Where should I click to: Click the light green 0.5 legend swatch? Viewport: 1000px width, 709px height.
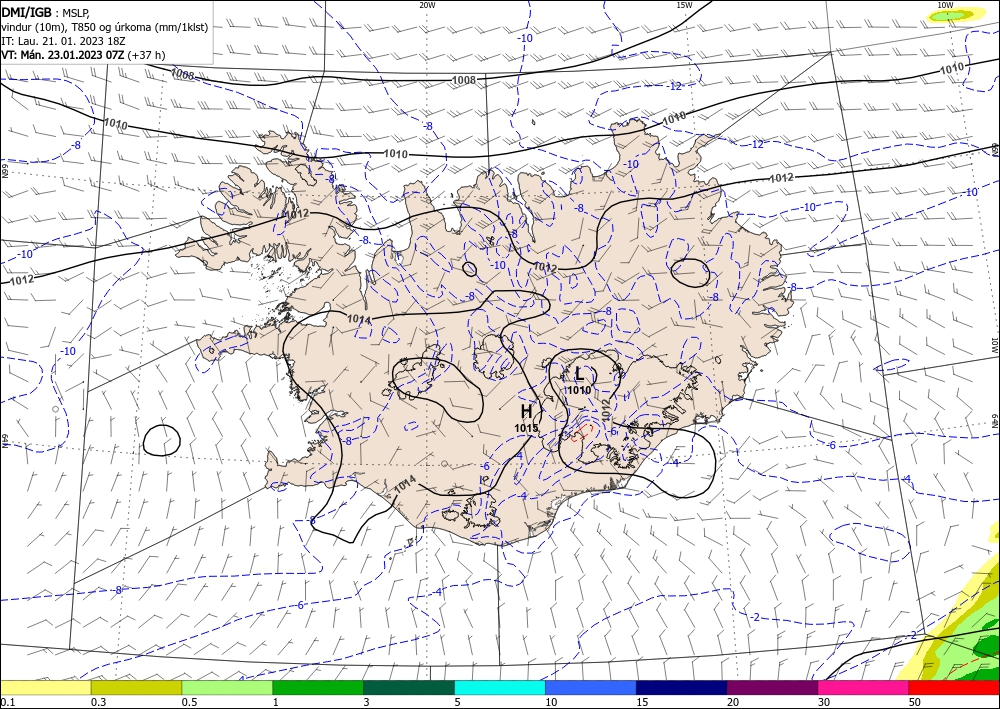click(227, 688)
